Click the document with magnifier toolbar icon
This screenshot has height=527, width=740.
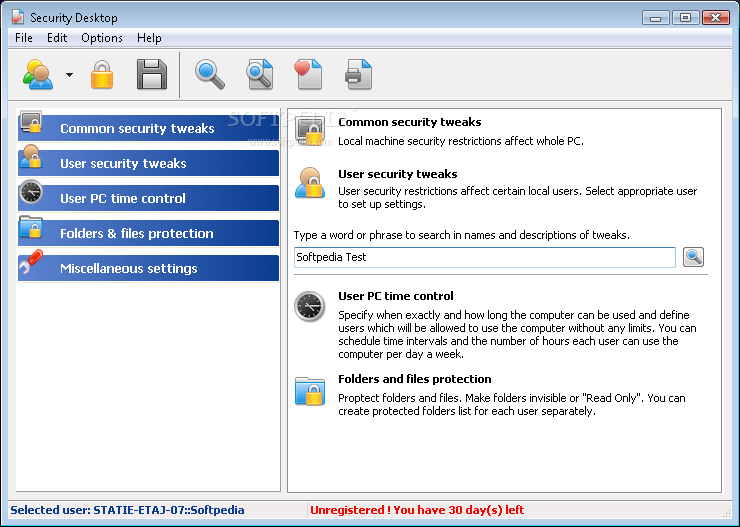(x=260, y=75)
